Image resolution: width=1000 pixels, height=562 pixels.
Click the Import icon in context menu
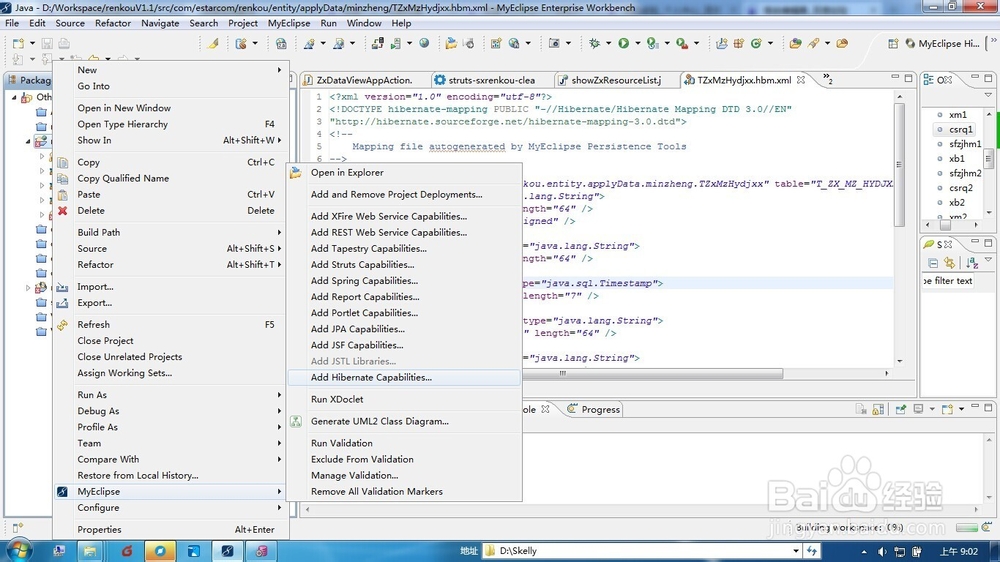(x=62, y=287)
